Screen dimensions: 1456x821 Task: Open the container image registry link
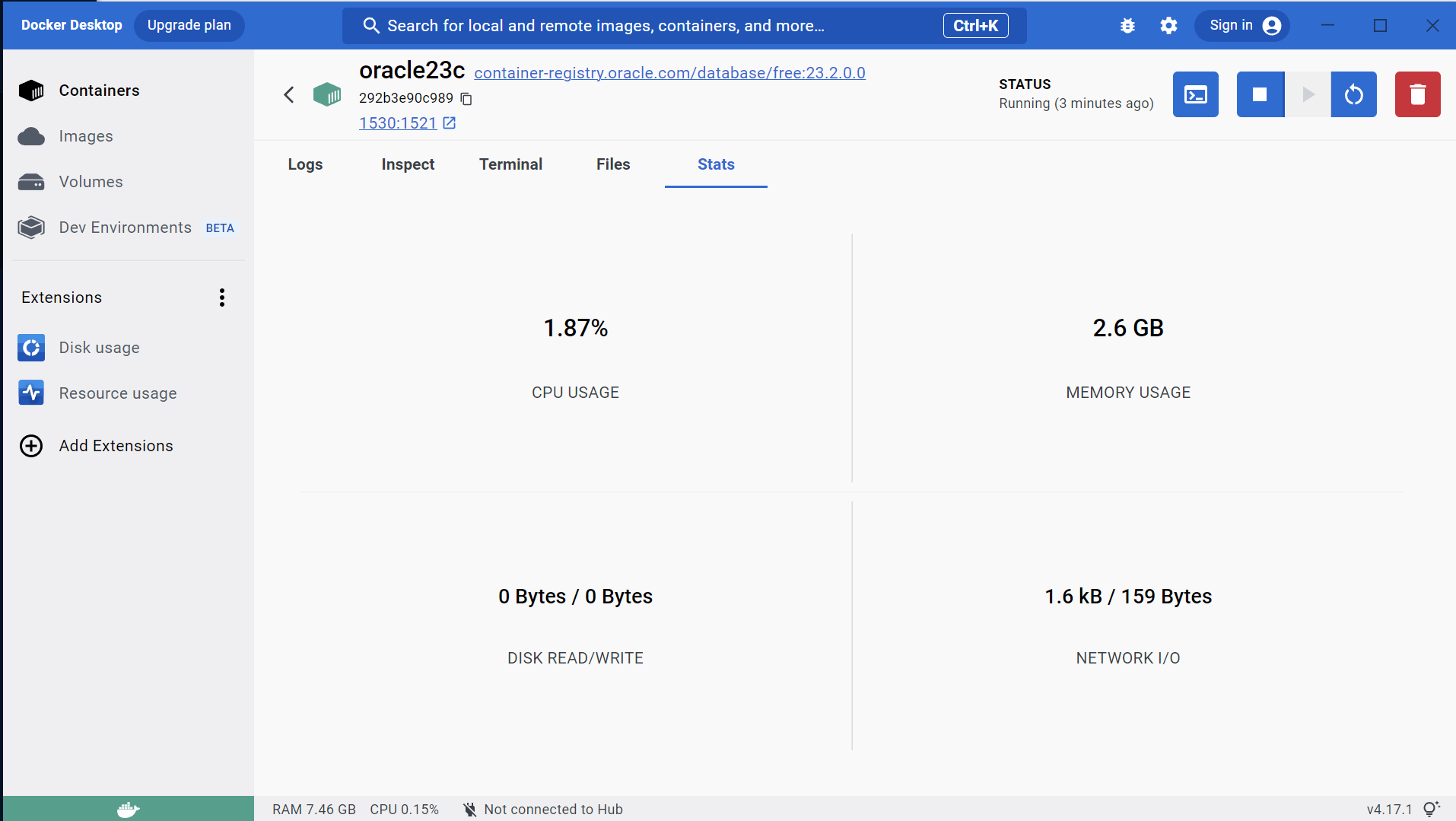tap(669, 73)
